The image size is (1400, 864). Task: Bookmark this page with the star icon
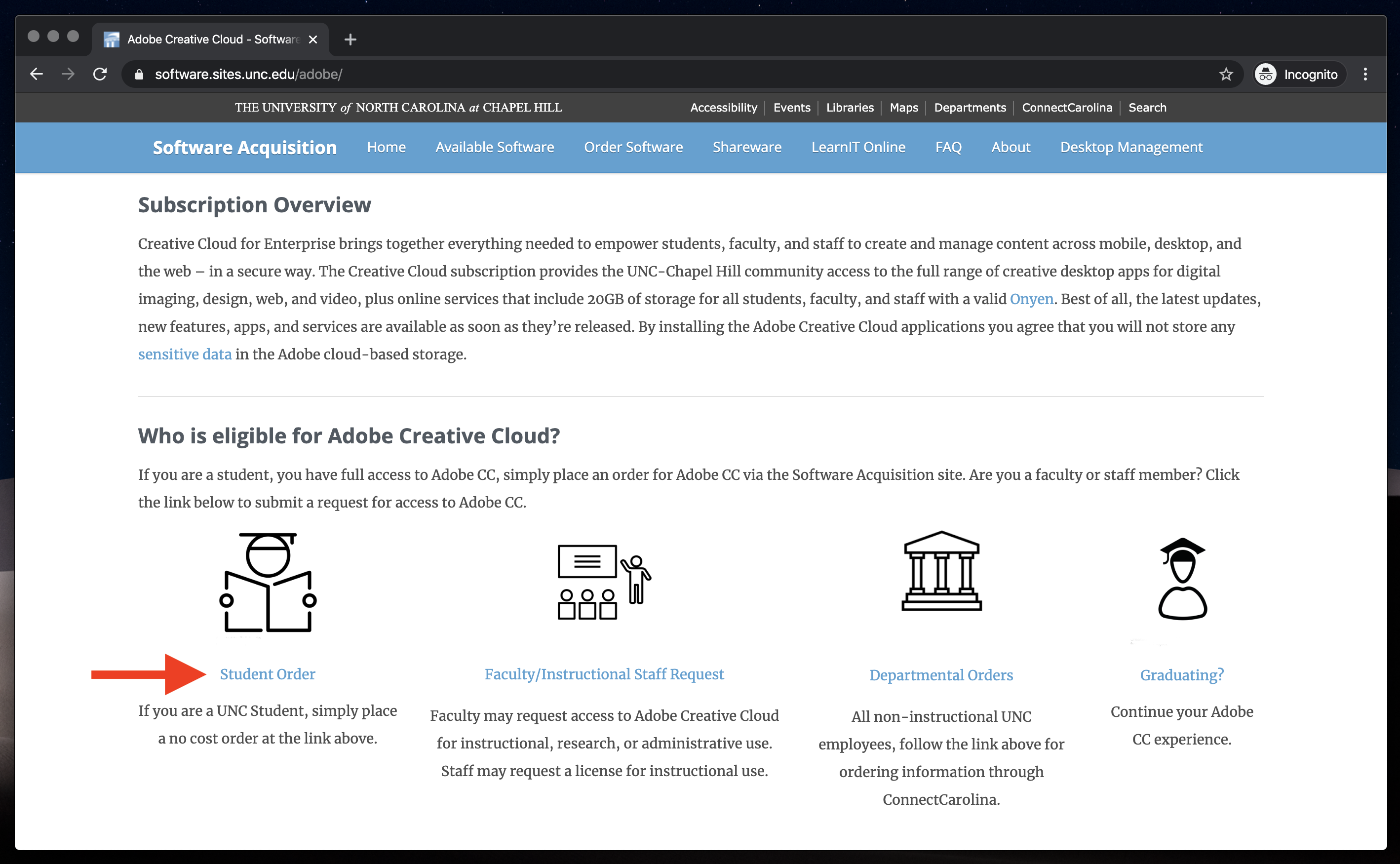tap(1226, 74)
